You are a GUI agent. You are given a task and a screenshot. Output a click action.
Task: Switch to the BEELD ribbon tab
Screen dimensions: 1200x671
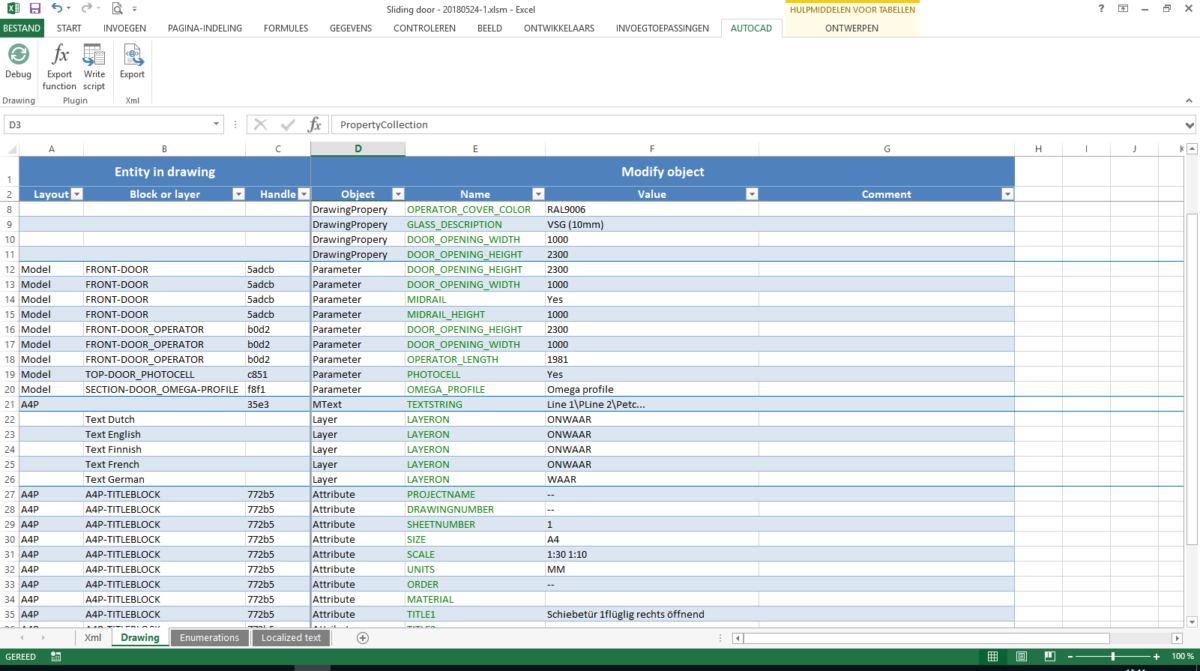tap(489, 28)
